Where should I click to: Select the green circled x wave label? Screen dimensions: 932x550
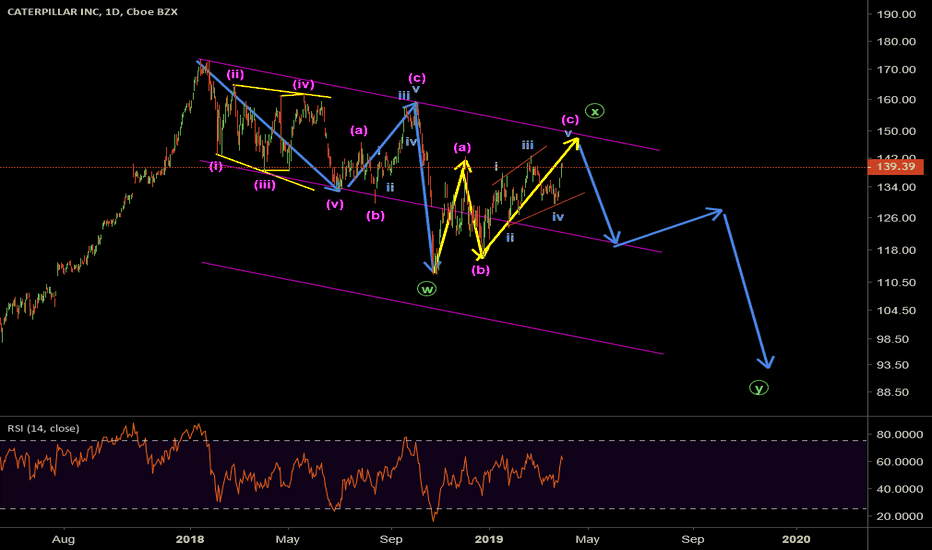(594, 111)
